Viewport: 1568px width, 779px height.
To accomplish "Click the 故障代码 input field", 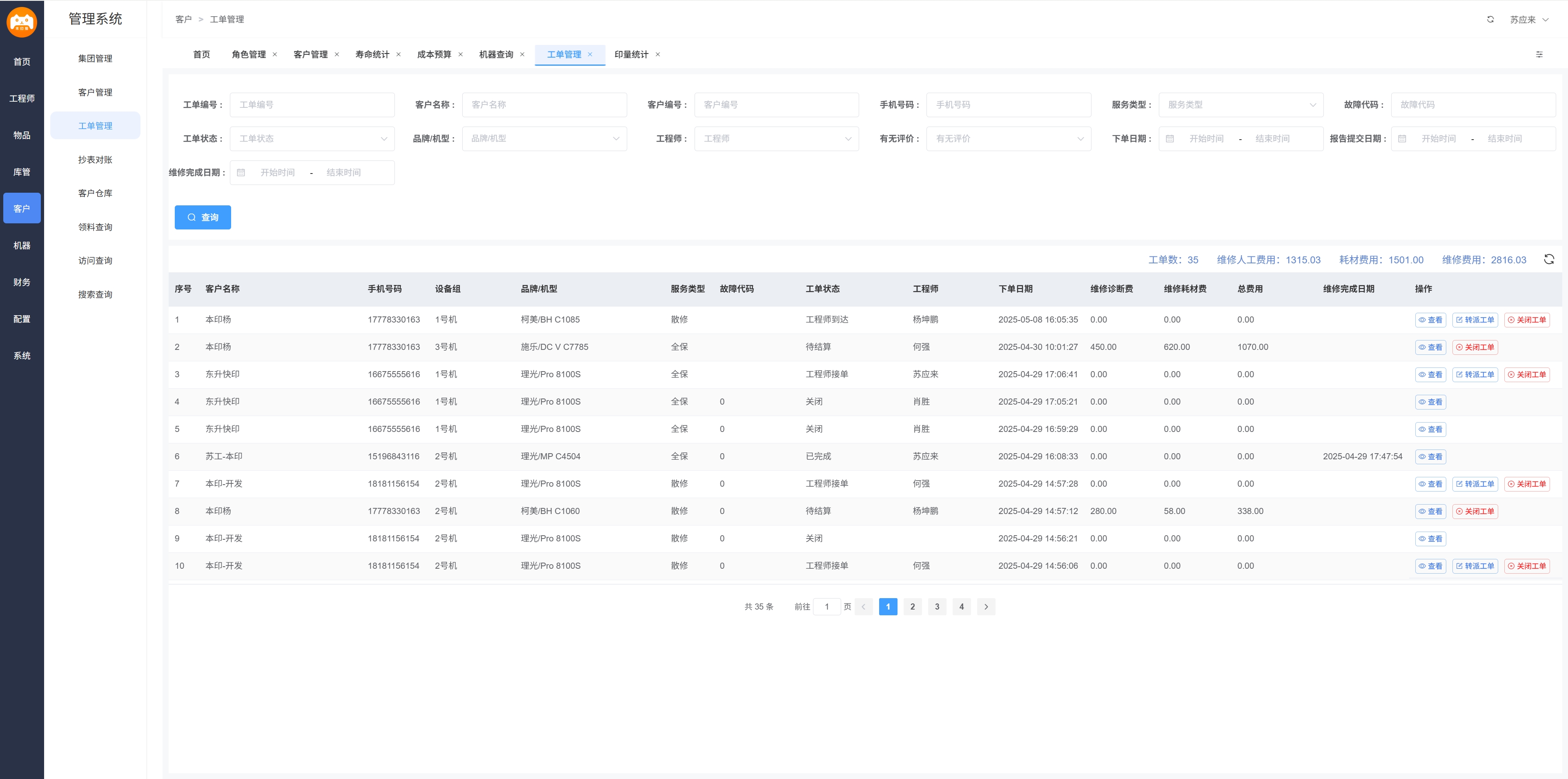I will tap(1473, 105).
